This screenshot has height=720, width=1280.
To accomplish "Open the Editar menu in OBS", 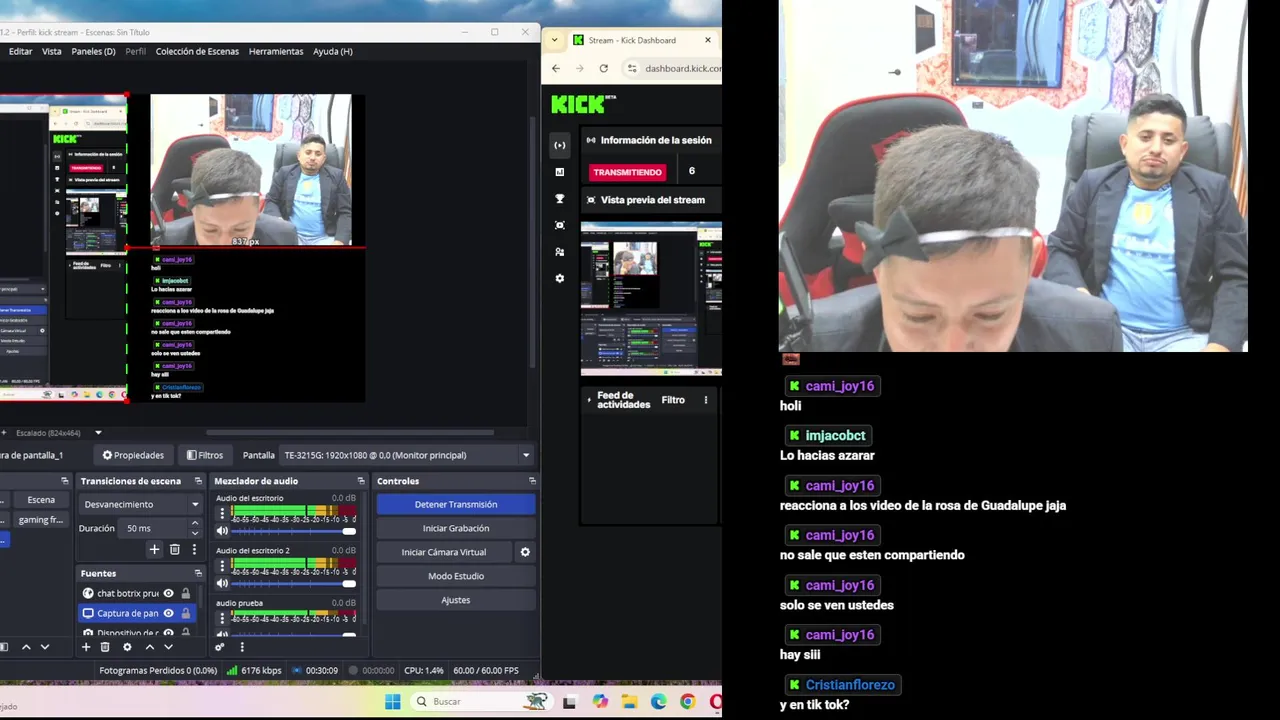I will coord(20,51).
